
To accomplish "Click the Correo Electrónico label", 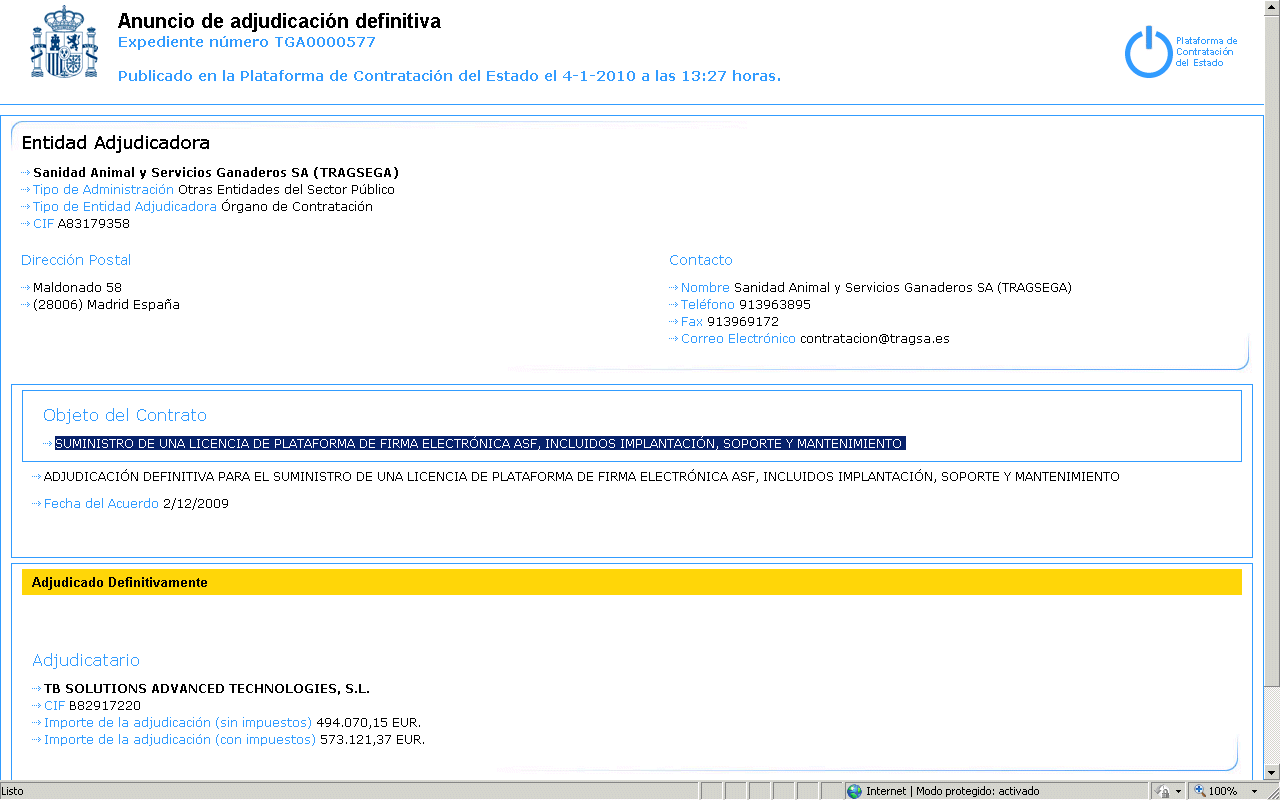I will click(738, 339).
